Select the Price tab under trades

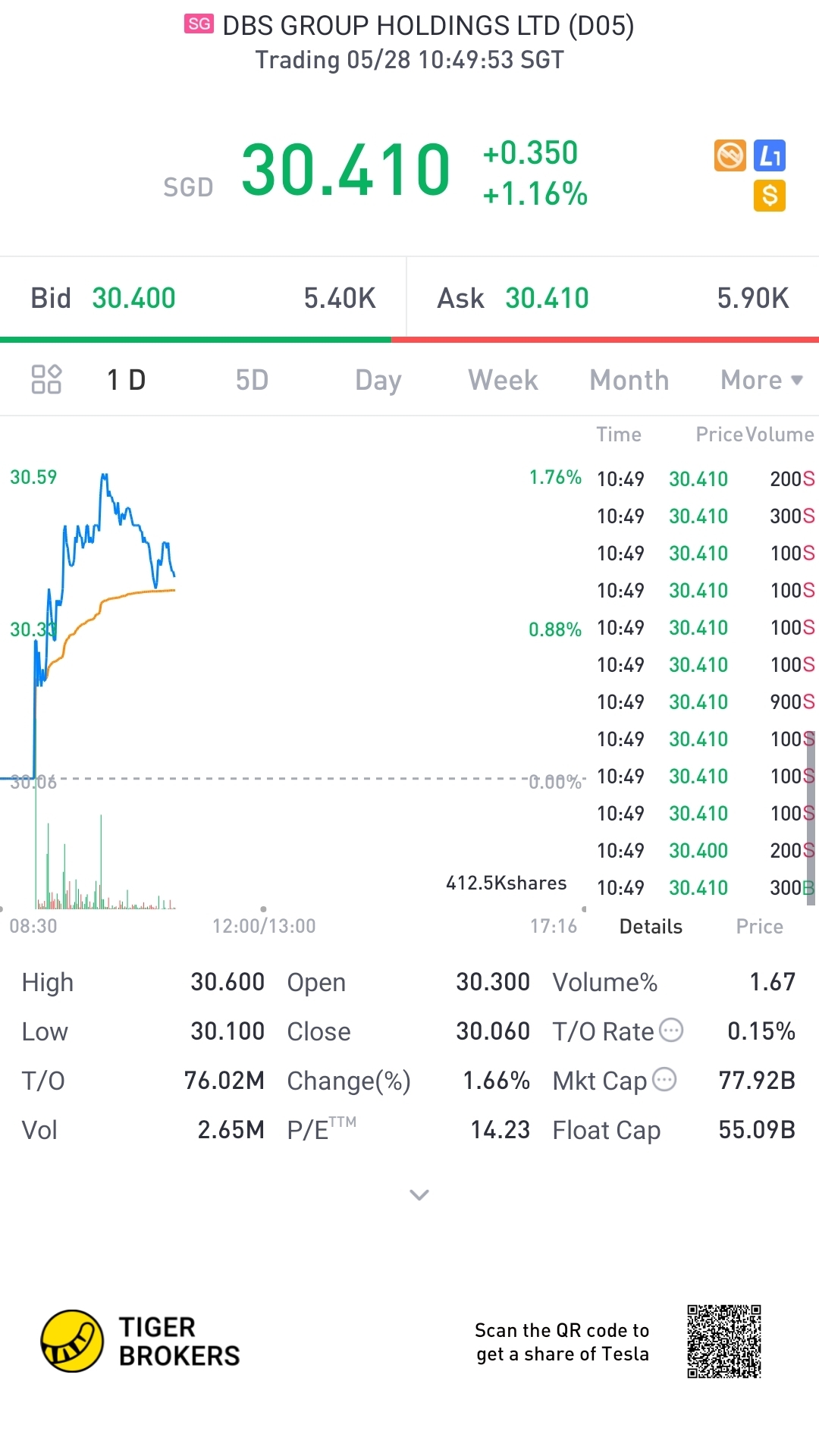click(x=760, y=927)
